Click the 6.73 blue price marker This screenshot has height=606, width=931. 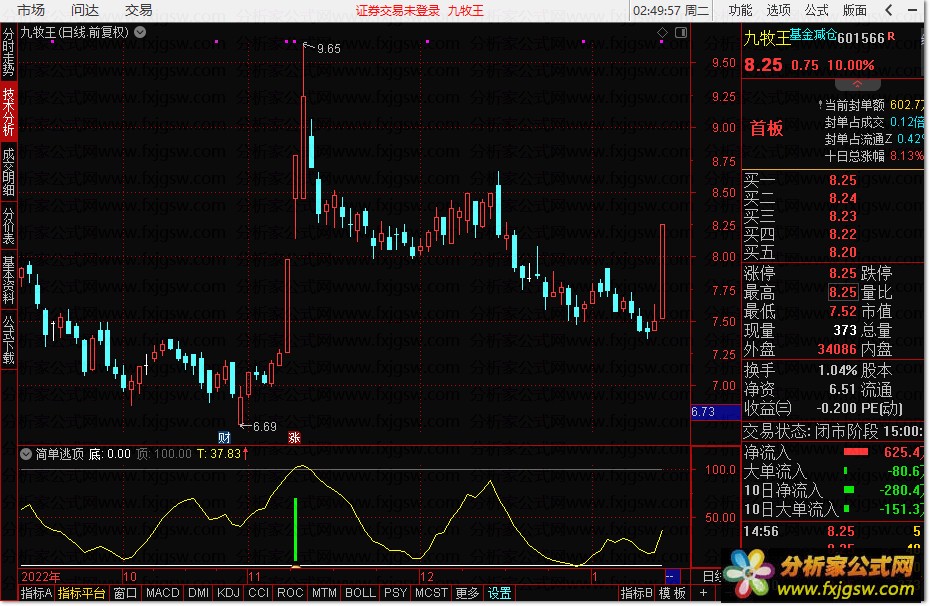[x=715, y=411]
